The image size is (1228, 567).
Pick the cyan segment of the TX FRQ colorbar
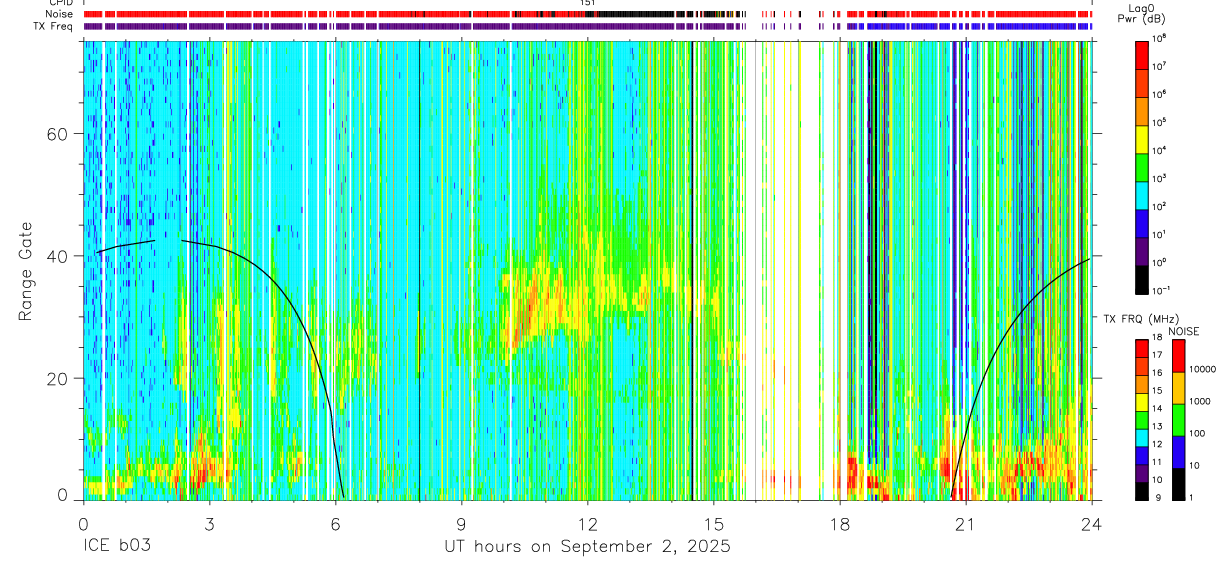point(1142,437)
